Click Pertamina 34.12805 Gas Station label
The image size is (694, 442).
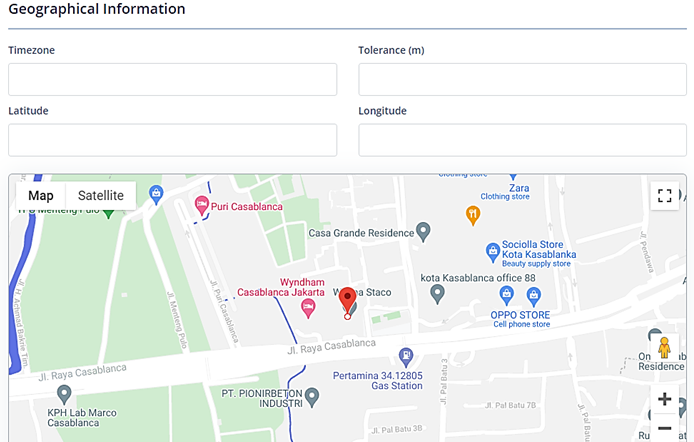[x=378, y=381]
